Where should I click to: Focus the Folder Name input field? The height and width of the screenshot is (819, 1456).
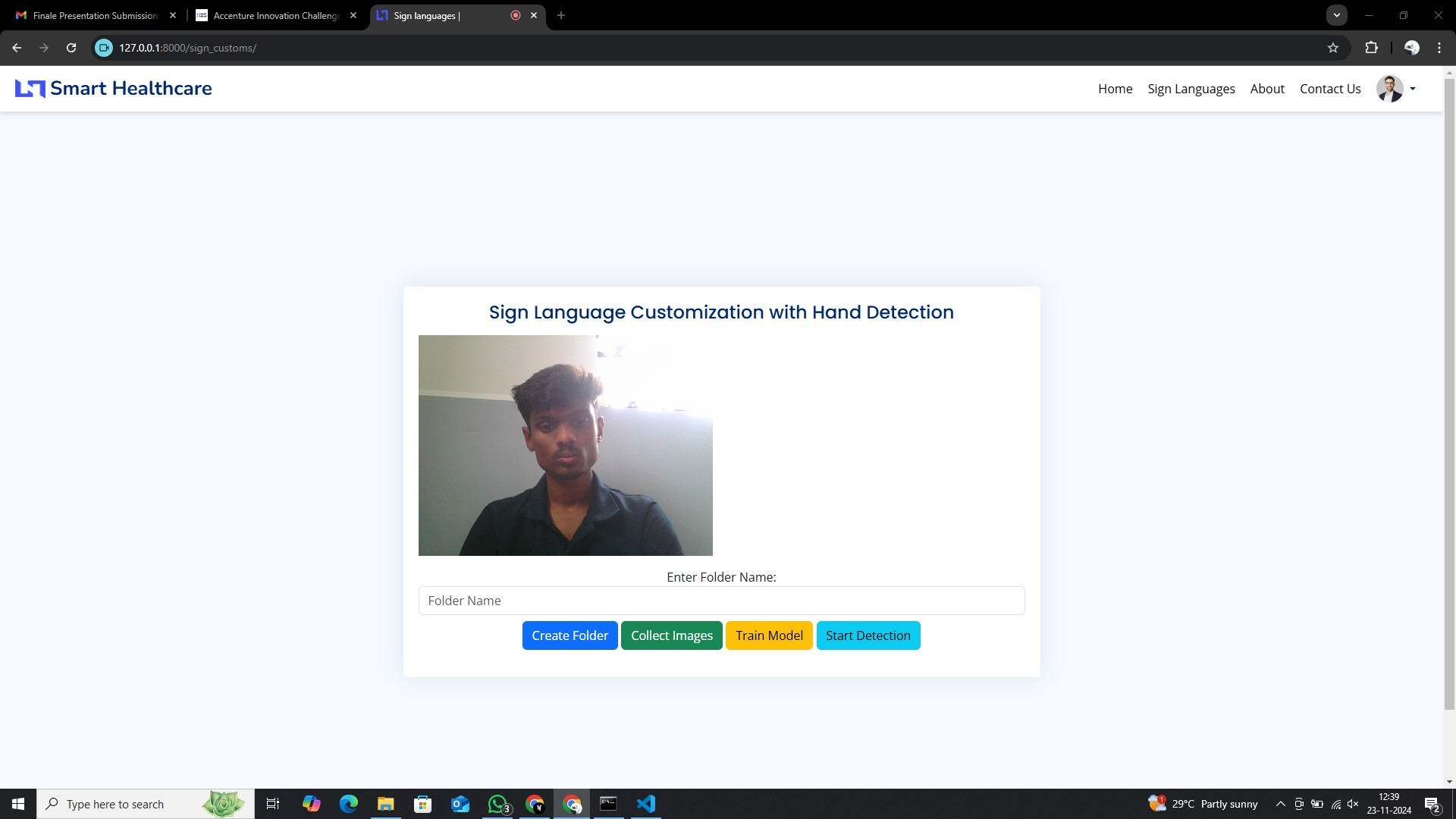[x=720, y=601]
